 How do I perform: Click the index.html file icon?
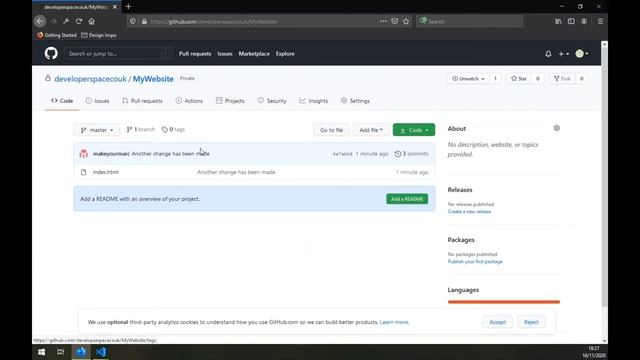coord(84,172)
